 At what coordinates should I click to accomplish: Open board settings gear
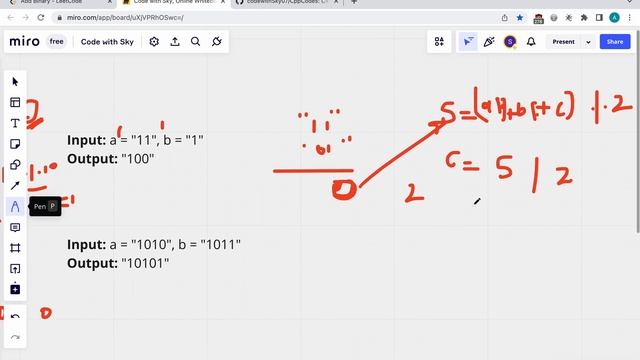click(154, 42)
